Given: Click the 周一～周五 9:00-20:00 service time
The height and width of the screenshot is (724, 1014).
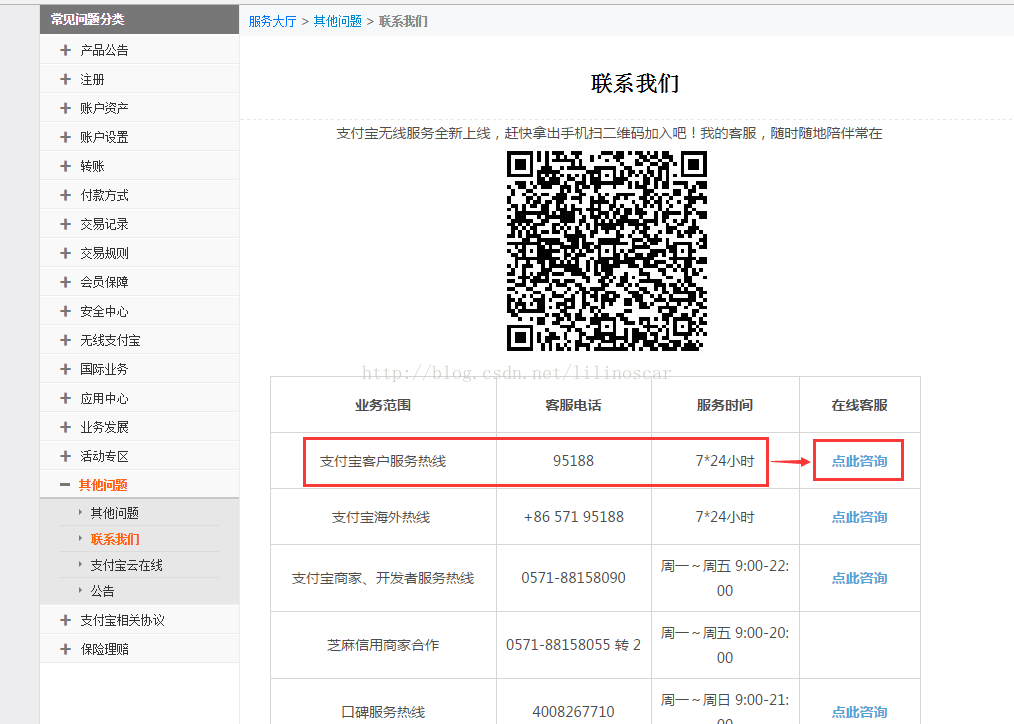Looking at the screenshot, I should click(725, 645).
